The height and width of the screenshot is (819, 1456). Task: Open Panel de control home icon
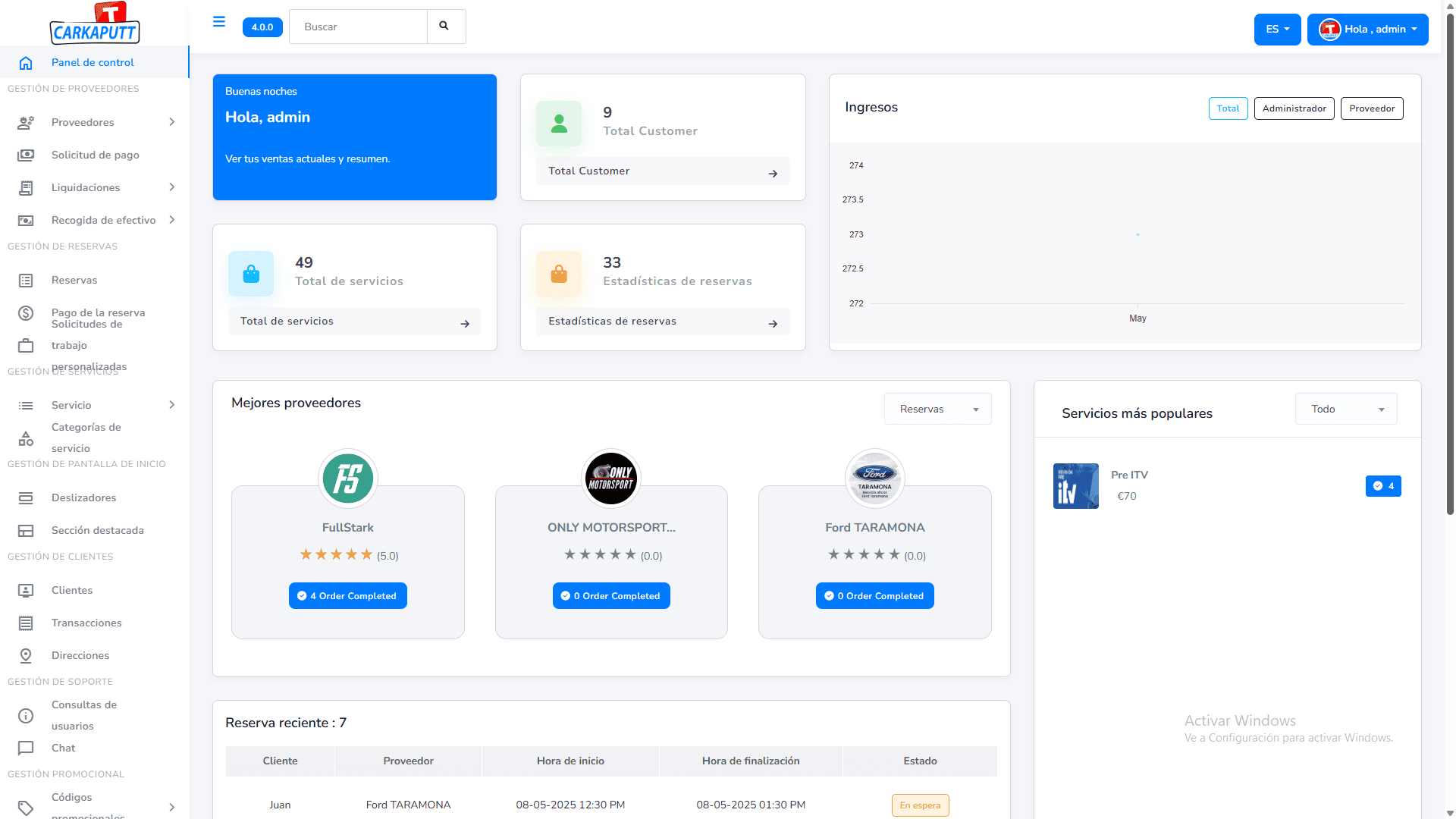click(x=26, y=62)
